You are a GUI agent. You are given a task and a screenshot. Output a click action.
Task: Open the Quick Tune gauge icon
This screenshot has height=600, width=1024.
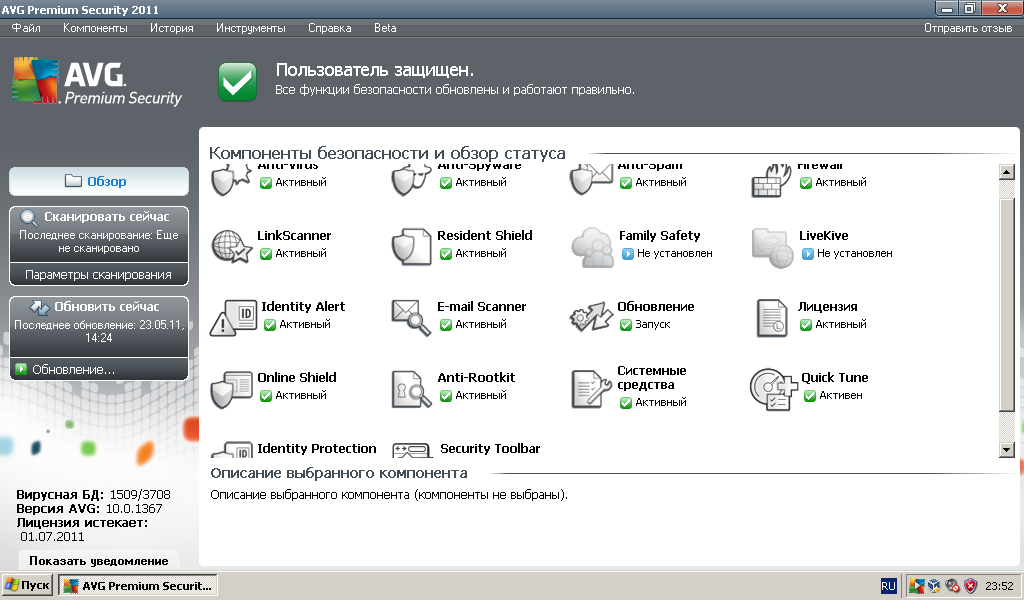773,389
